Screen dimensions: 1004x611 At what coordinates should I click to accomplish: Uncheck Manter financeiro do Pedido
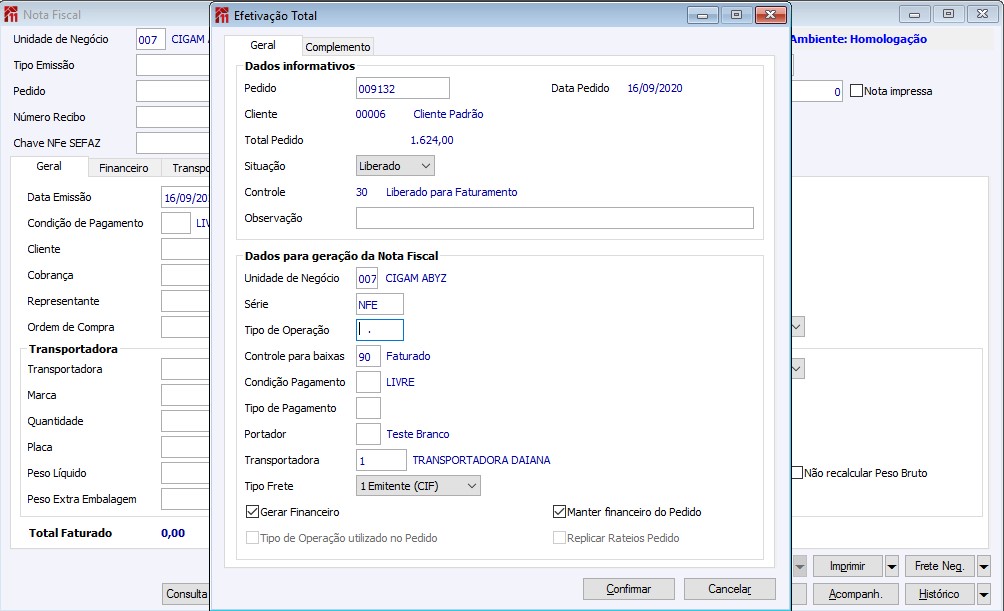click(x=559, y=511)
